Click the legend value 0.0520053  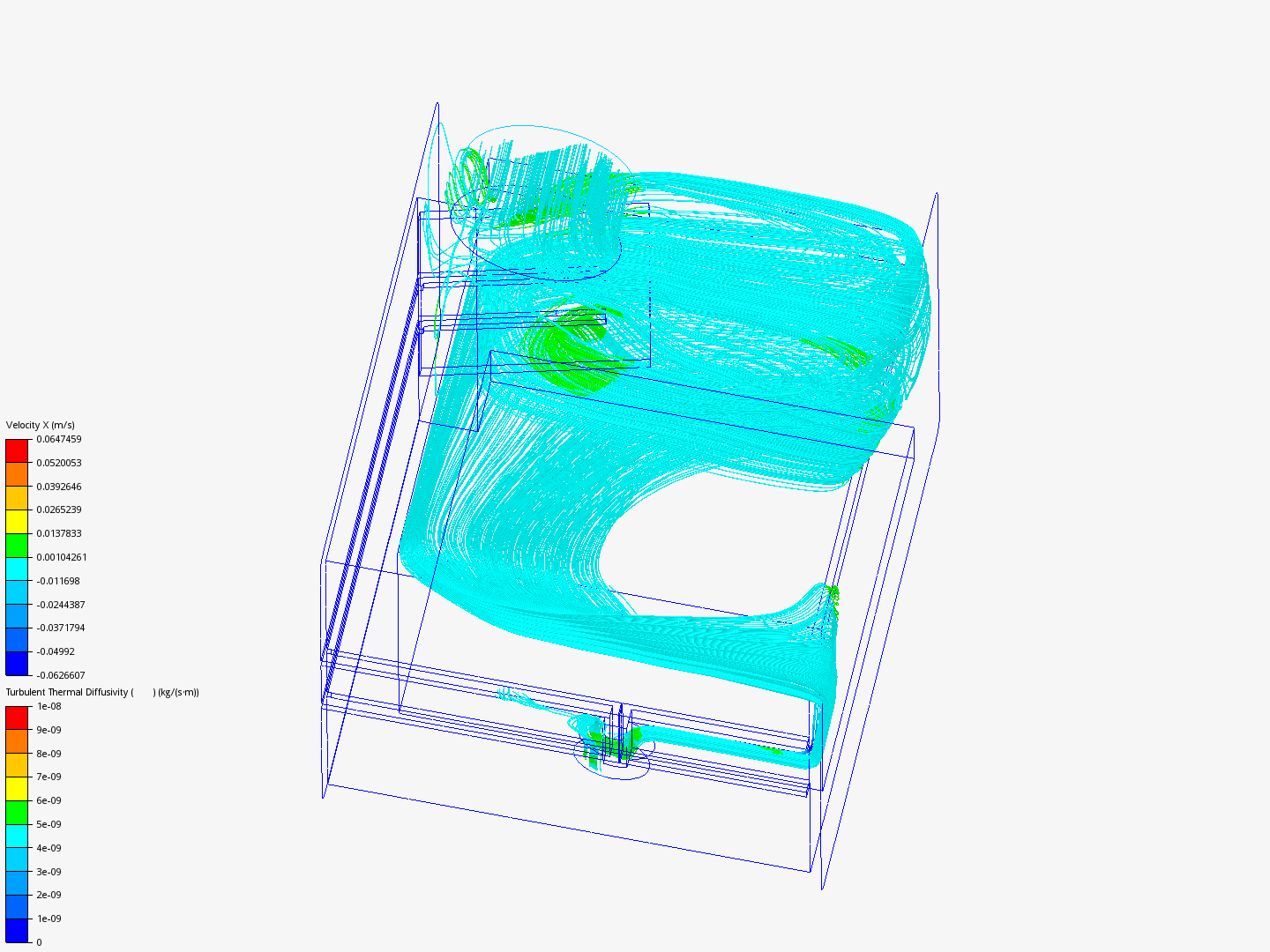59,463
